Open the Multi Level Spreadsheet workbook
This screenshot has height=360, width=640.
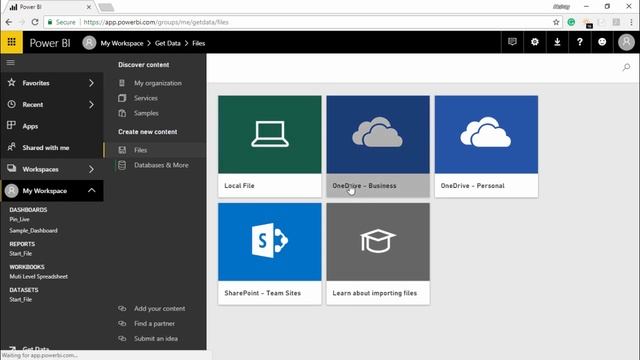tap(38, 277)
